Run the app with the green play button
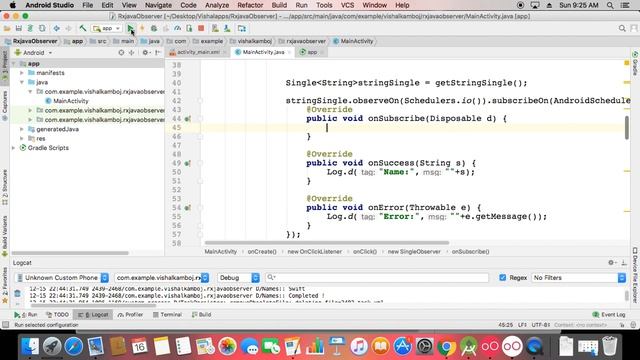Screen dimensions: 640x360 [x=130, y=28]
